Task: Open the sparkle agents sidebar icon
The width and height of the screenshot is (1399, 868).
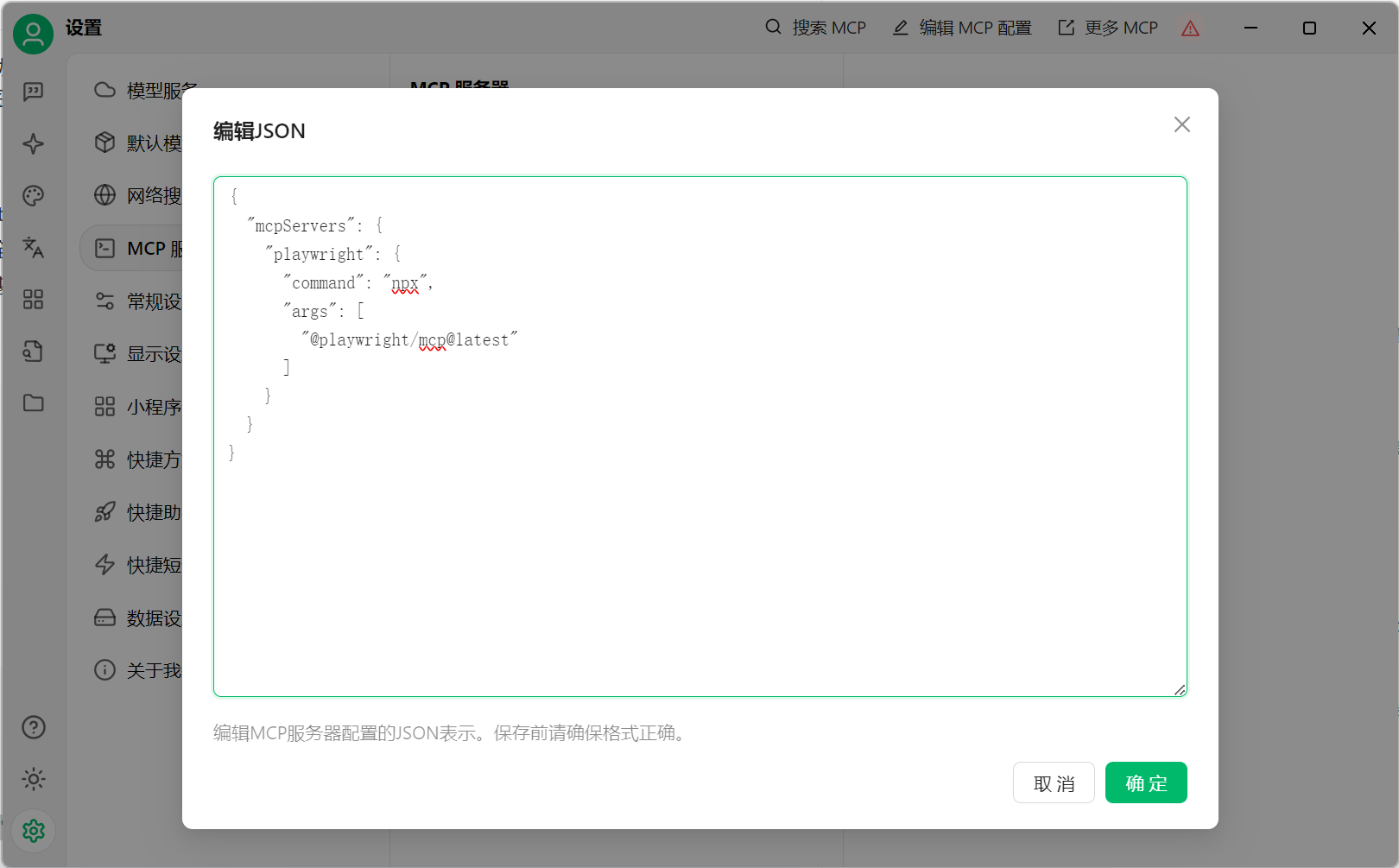Action: tap(33, 143)
